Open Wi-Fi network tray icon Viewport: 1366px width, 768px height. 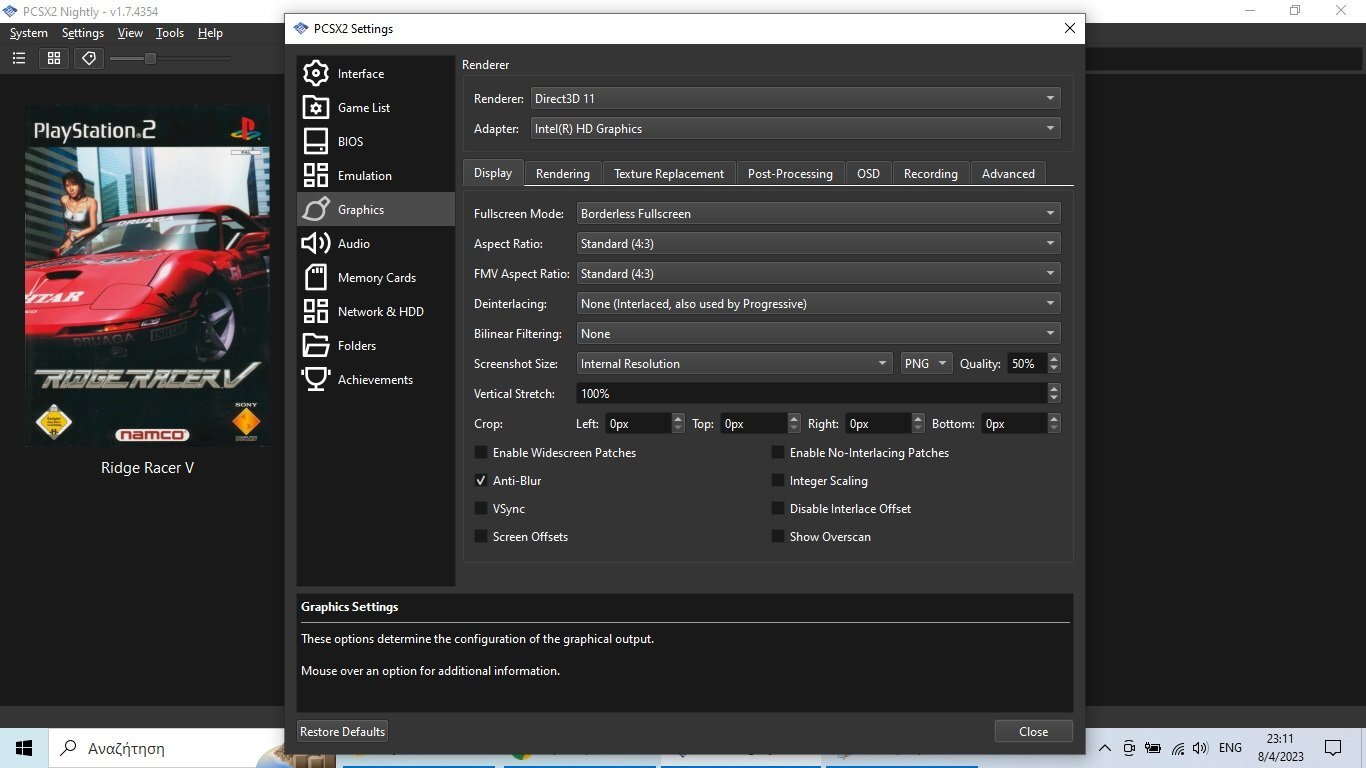[1178, 748]
